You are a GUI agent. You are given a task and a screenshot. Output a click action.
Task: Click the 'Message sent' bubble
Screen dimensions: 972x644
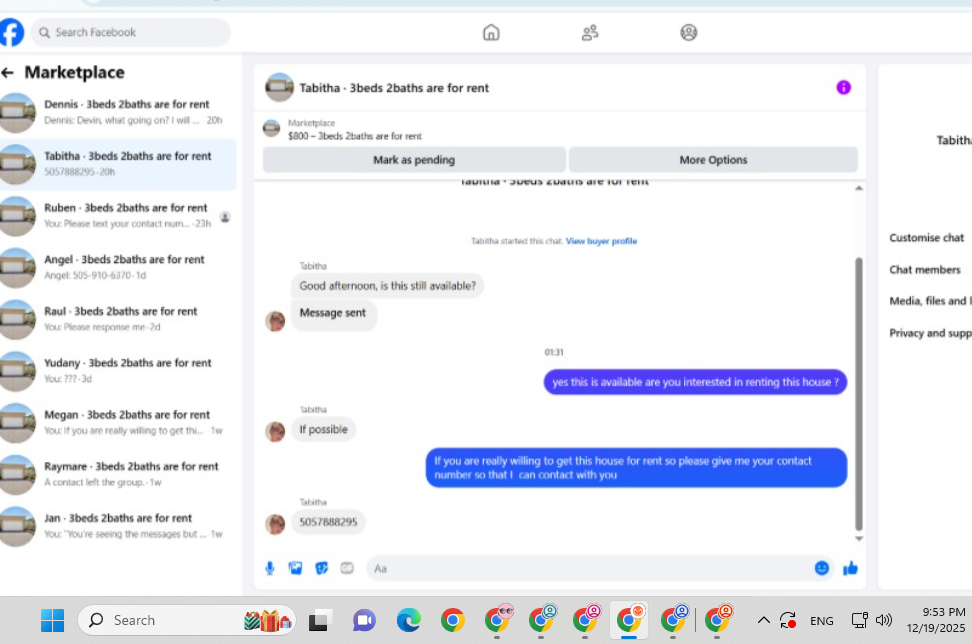click(x=333, y=314)
